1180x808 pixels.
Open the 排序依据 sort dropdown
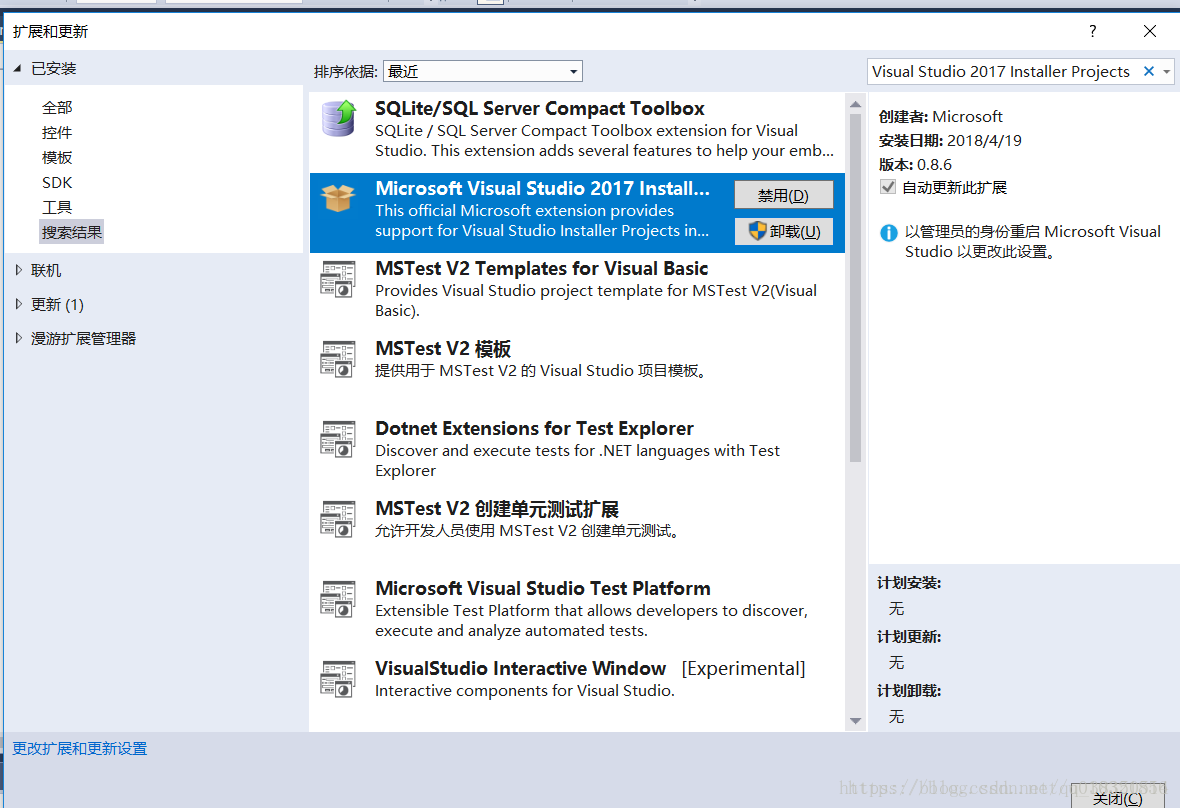[482, 71]
